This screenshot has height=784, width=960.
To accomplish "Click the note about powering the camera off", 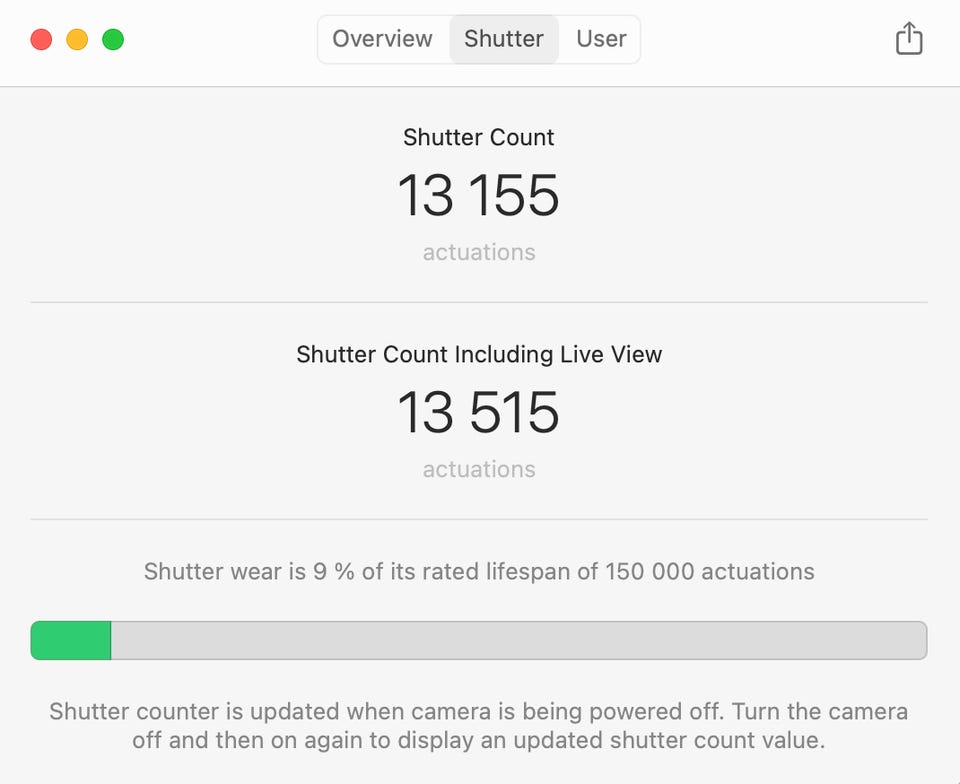I will [x=479, y=727].
